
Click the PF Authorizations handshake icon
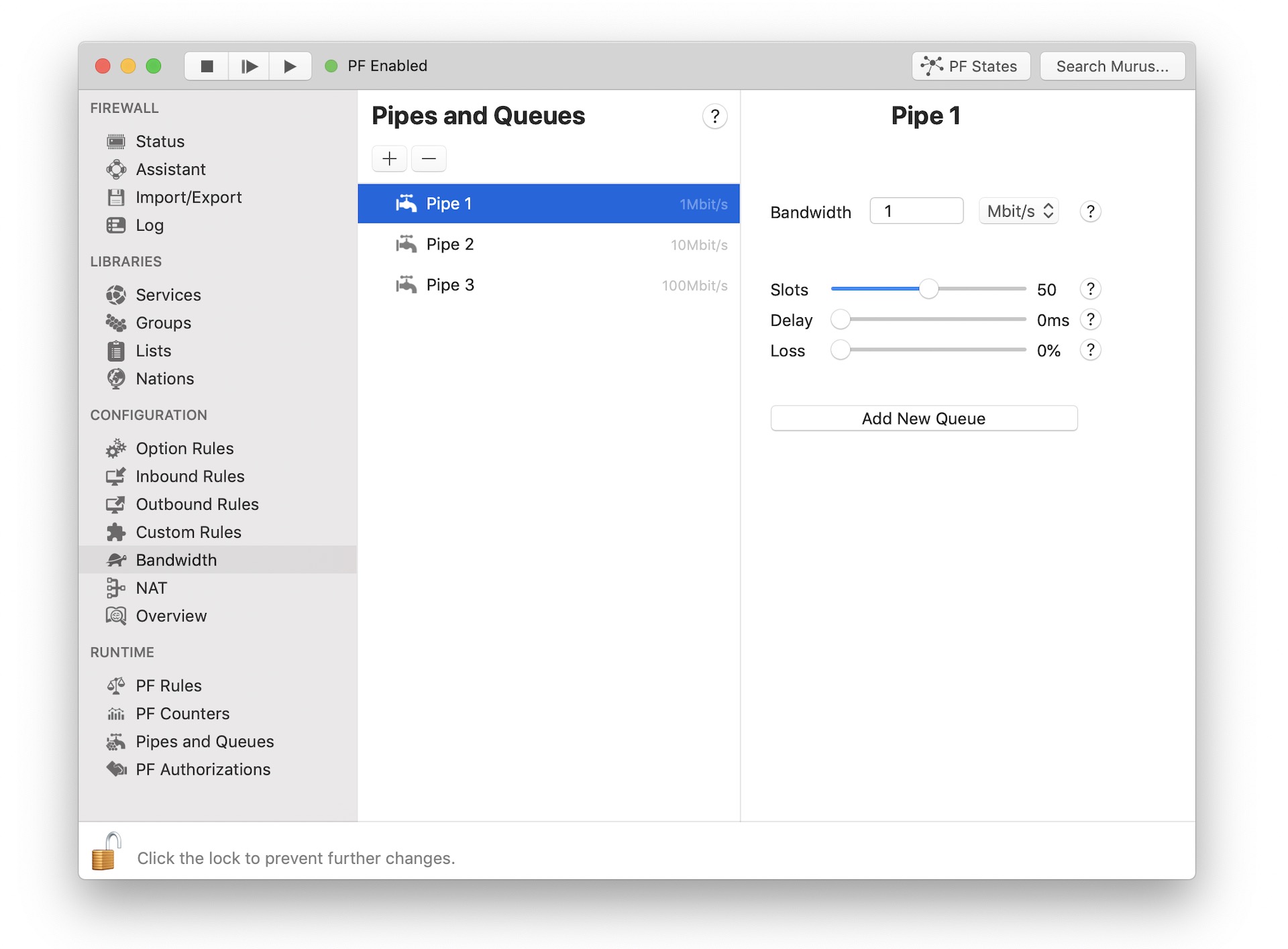116,770
